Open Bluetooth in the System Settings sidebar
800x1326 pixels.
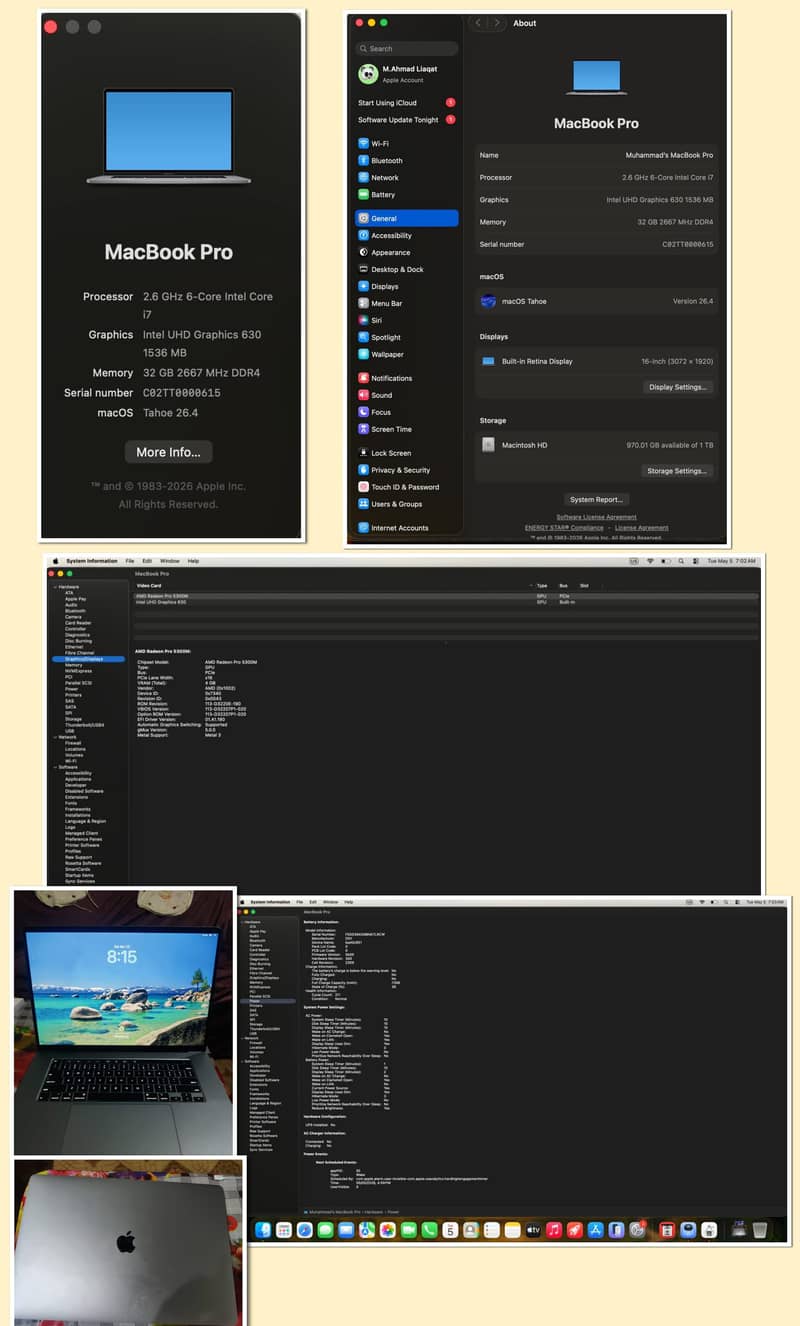click(406, 160)
